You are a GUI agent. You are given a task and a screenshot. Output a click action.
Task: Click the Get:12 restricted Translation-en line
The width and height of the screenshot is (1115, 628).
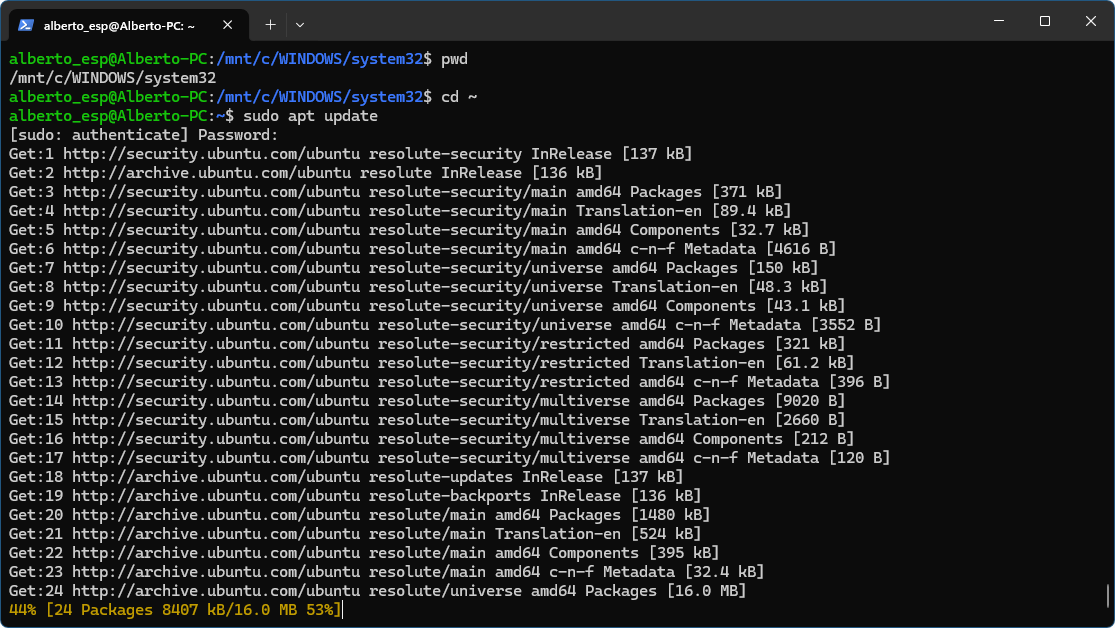[432, 363]
